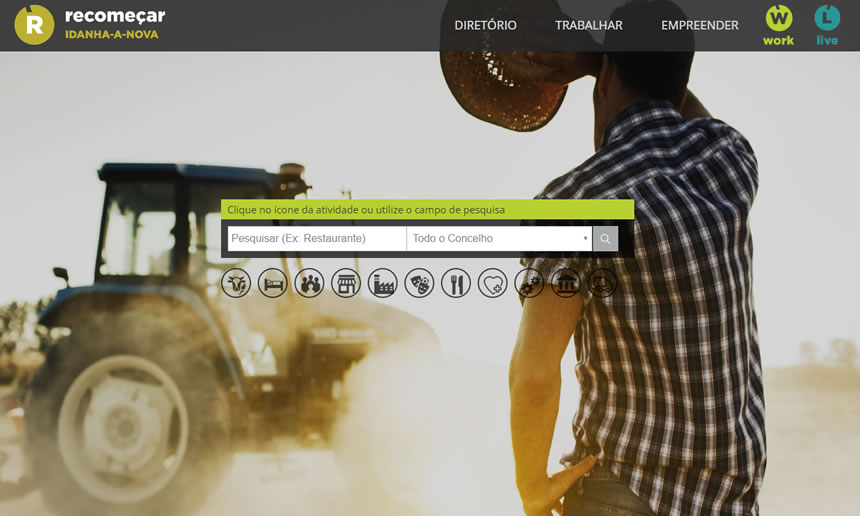Viewport: 860px width, 516px height.
Task: Select the fork and knife restaurant icon
Action: 456,283
